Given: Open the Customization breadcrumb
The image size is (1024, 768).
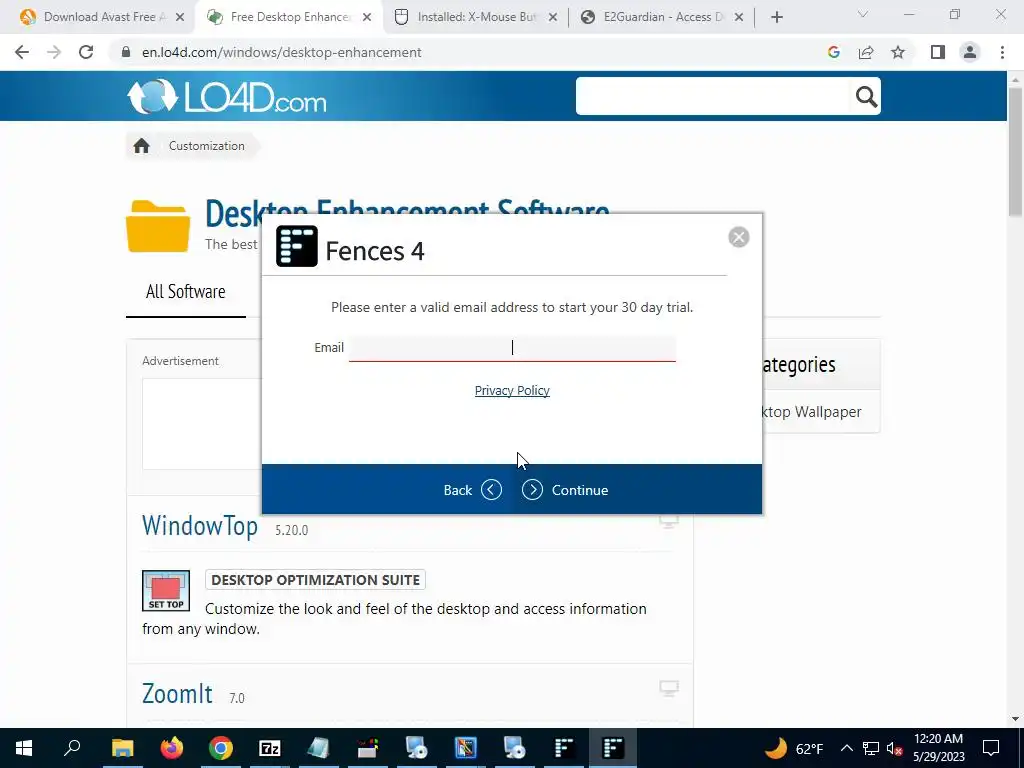Looking at the screenshot, I should click(206, 146).
